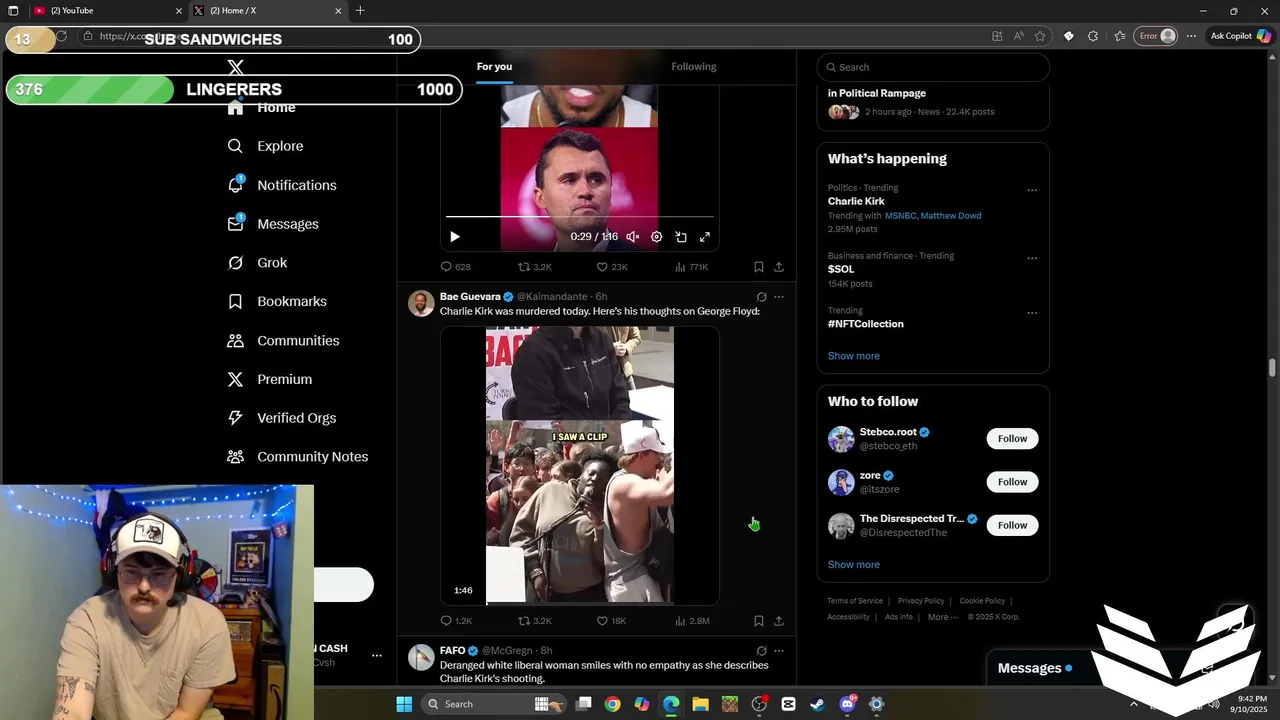Like Bae Guevara's post with 18K likes
1280x720 pixels.
point(611,621)
